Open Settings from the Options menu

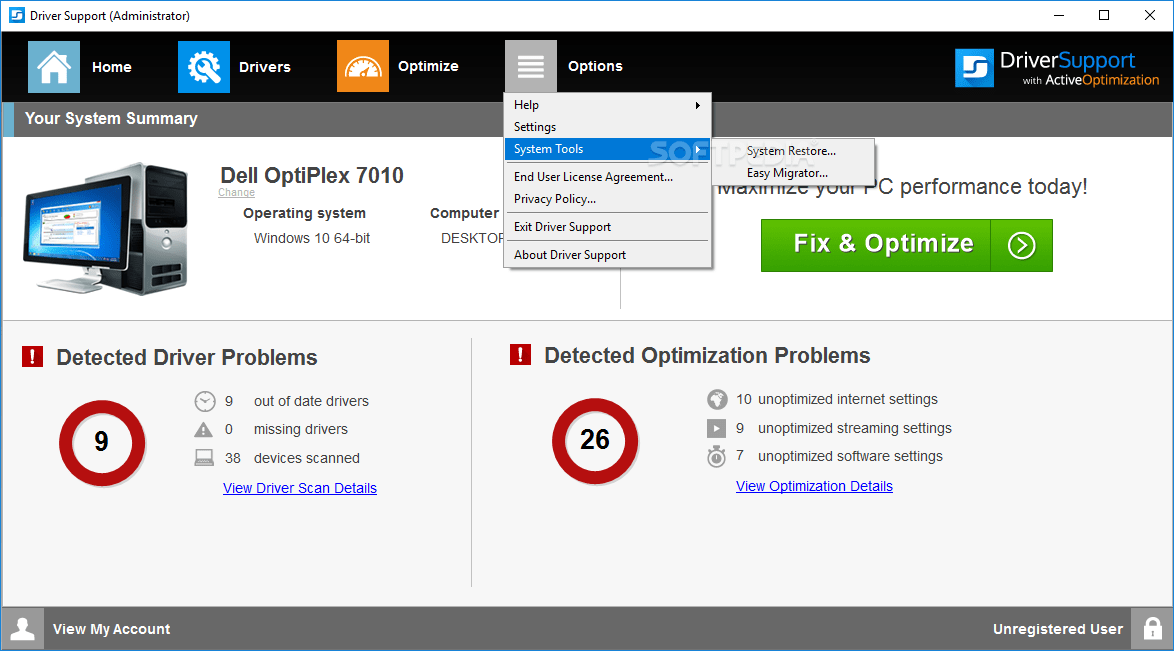[x=607, y=127]
